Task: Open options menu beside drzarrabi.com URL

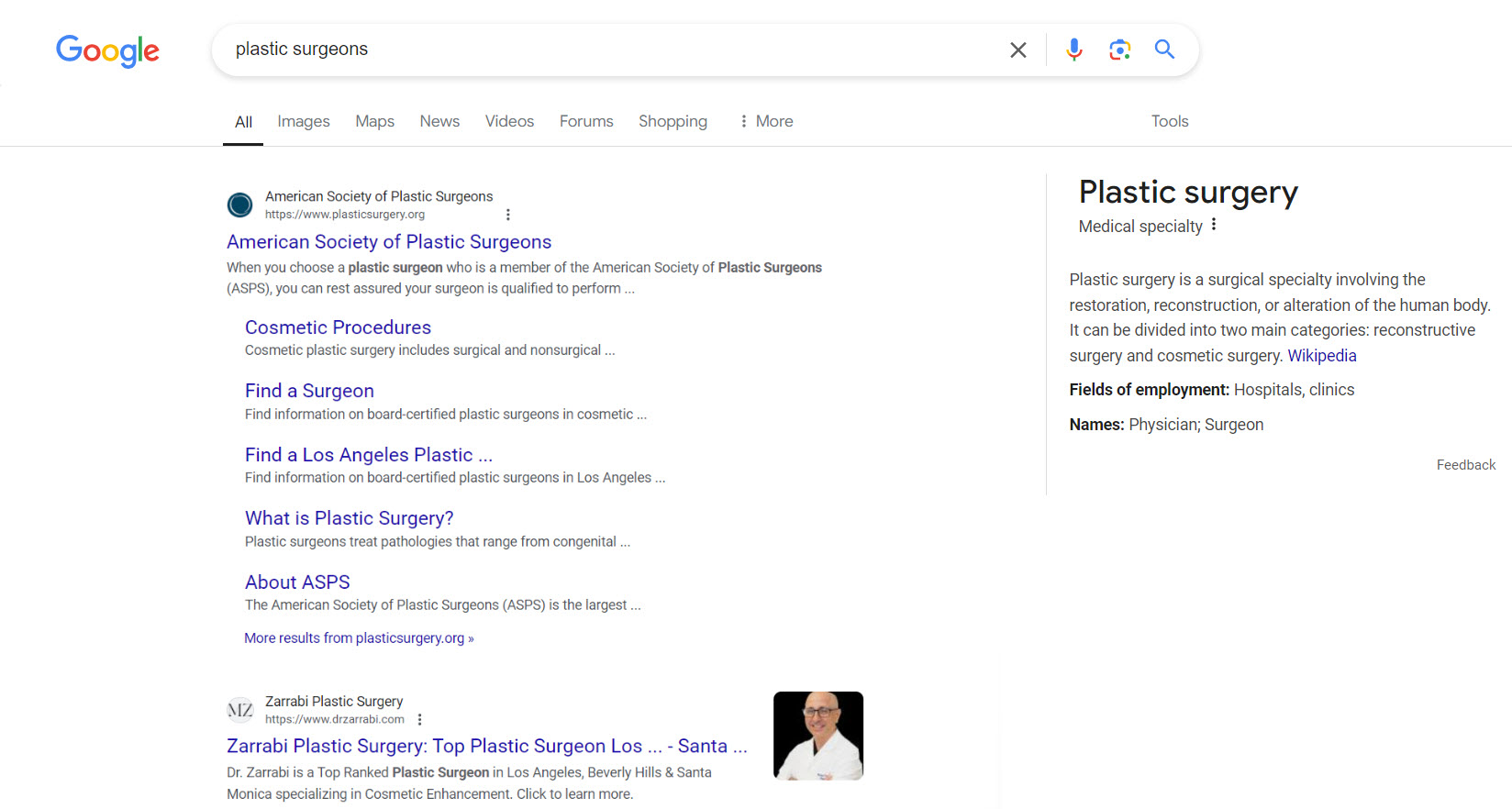Action: click(x=419, y=720)
